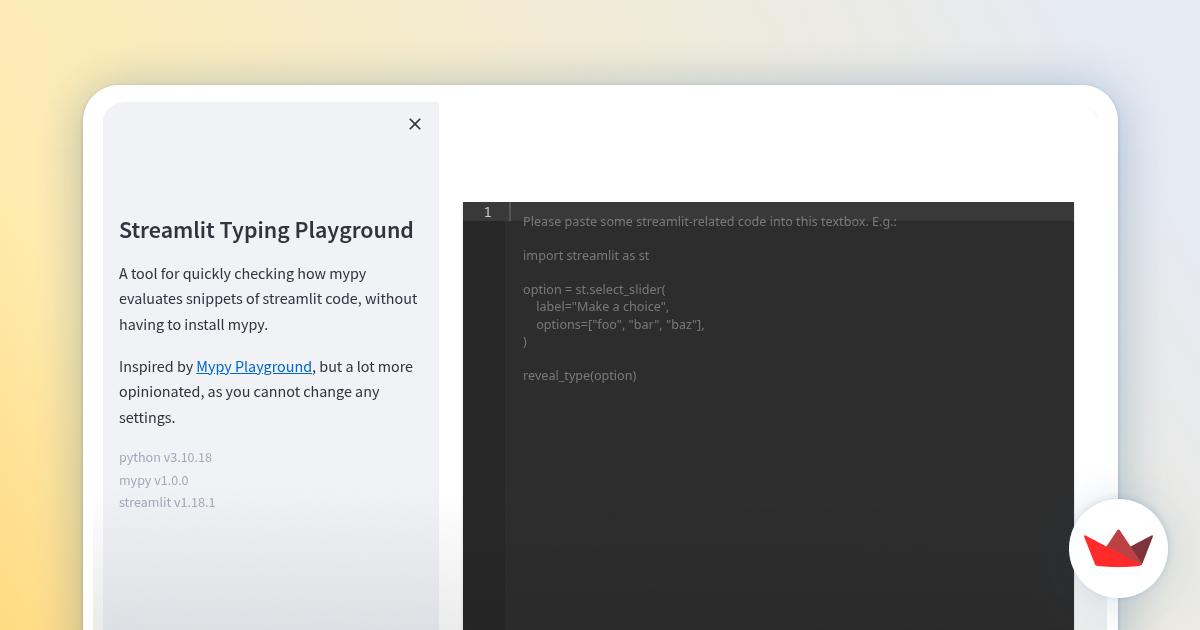This screenshot has height=630, width=1200.
Task: Click the streamlit v1.18.1 version label
Action: [167, 502]
